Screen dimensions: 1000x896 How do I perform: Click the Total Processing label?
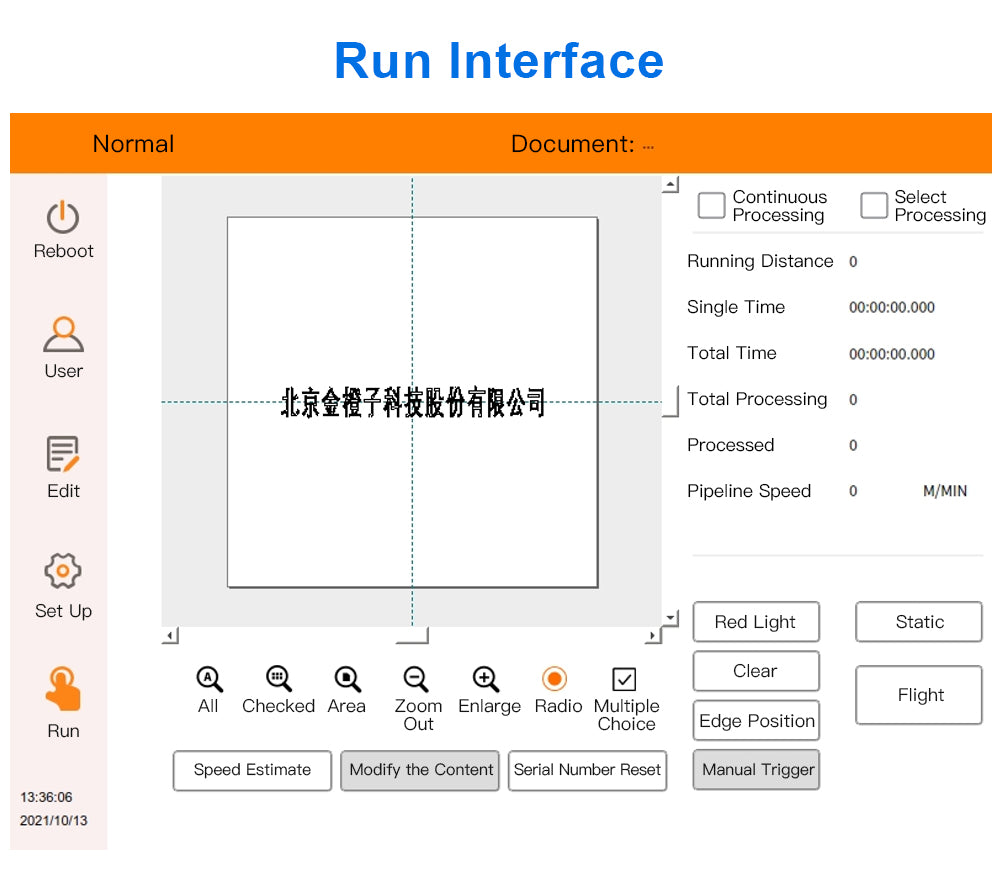pyautogui.click(x=757, y=399)
